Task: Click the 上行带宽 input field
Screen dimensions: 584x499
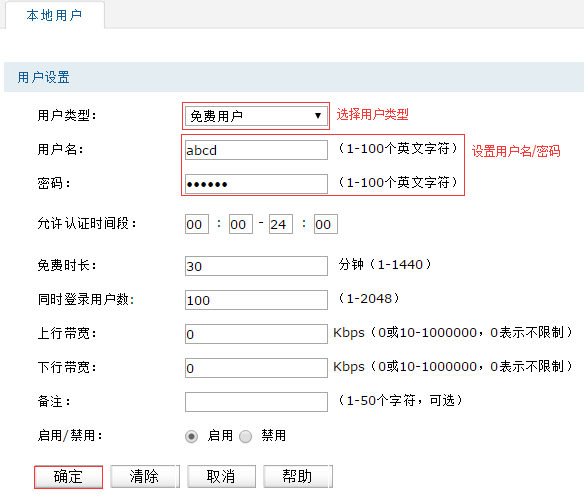Action: (256, 334)
